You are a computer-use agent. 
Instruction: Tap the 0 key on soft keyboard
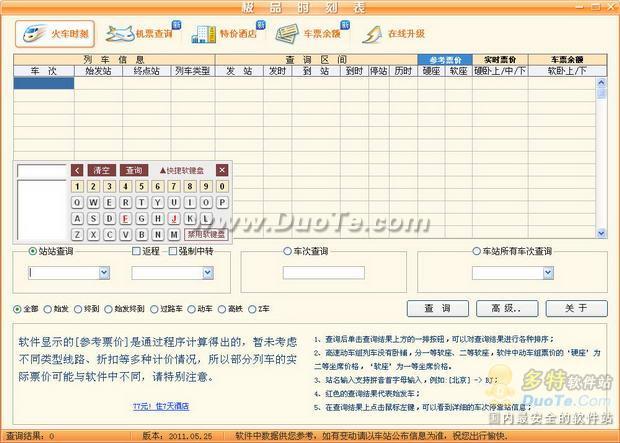click(222, 186)
